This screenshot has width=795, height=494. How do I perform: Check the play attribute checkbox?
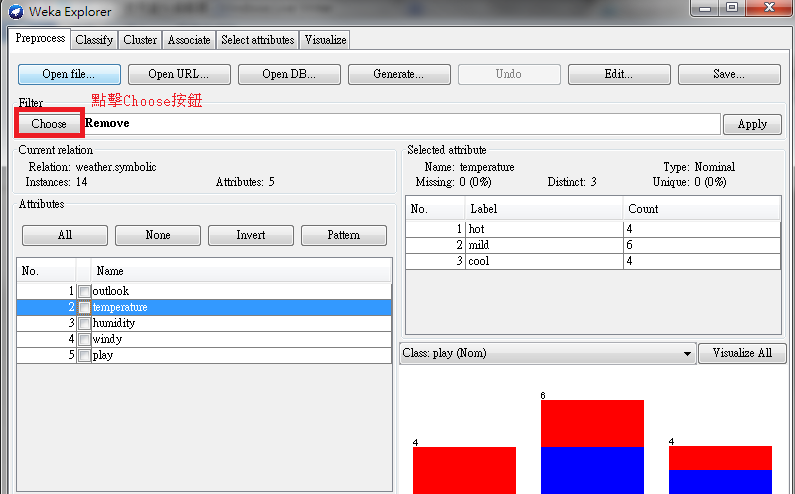coord(84,356)
